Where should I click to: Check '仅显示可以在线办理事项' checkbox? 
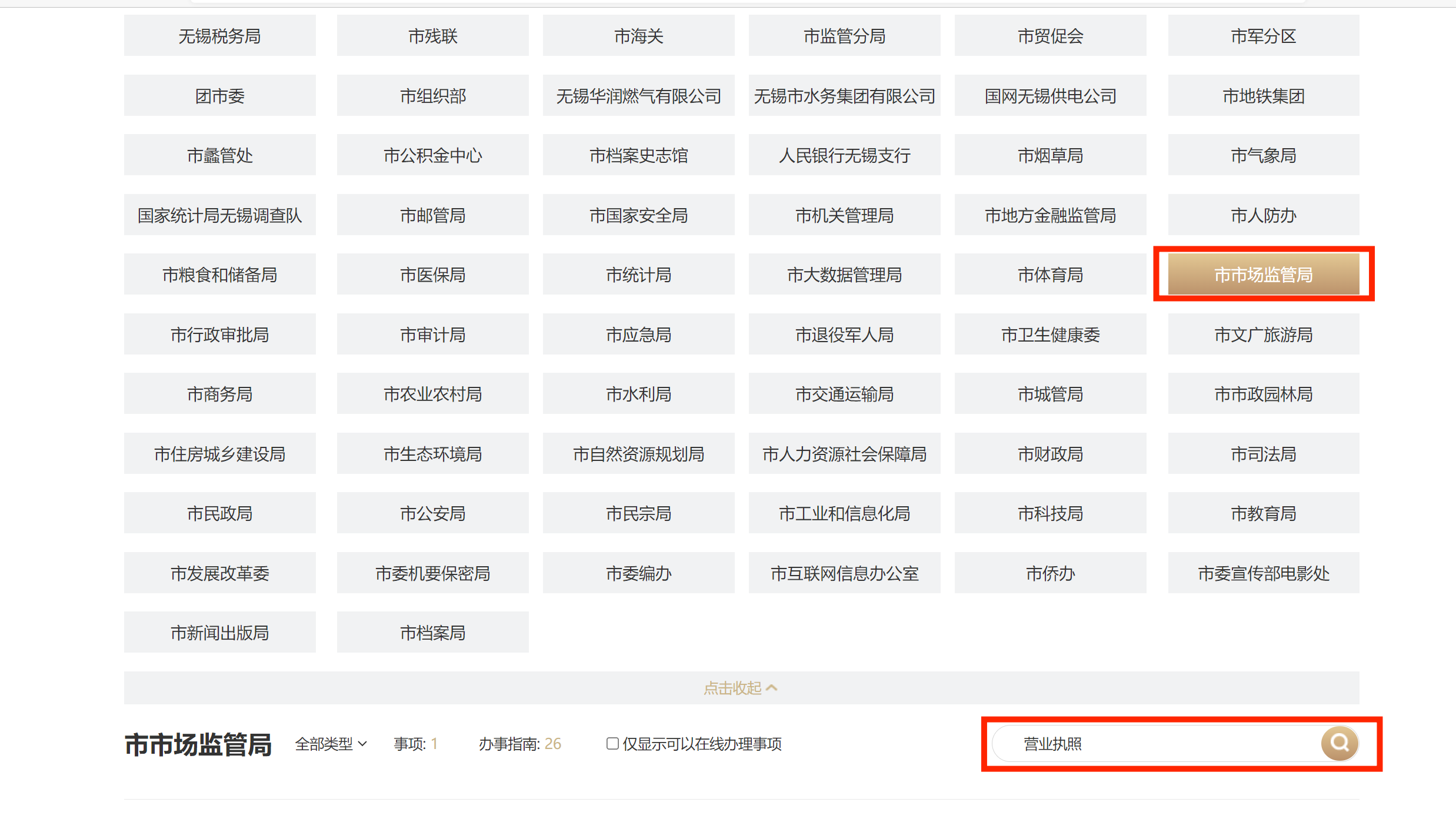[x=612, y=744]
